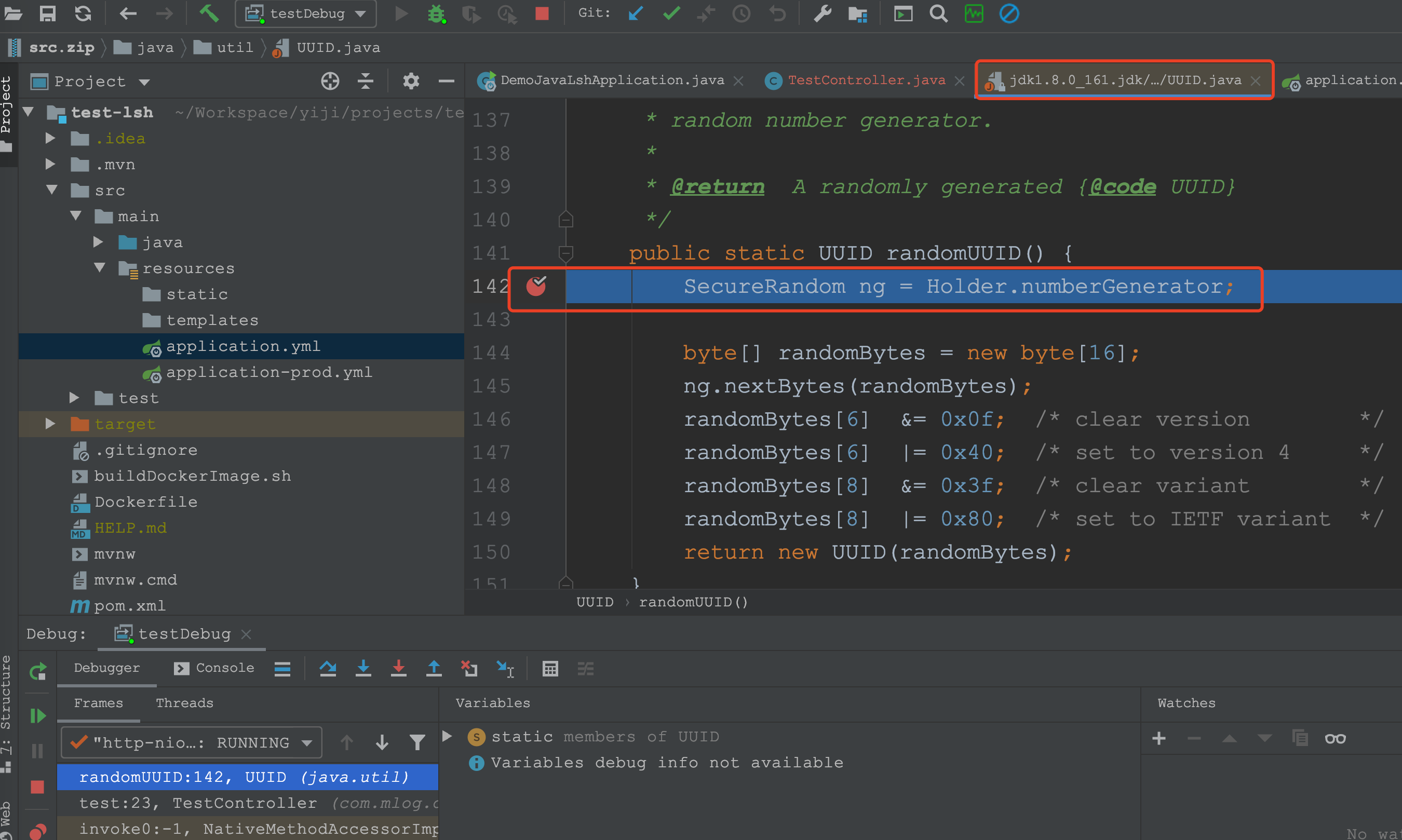Commit changes with Git green checkmark
The image size is (1402, 840).
(671, 13)
